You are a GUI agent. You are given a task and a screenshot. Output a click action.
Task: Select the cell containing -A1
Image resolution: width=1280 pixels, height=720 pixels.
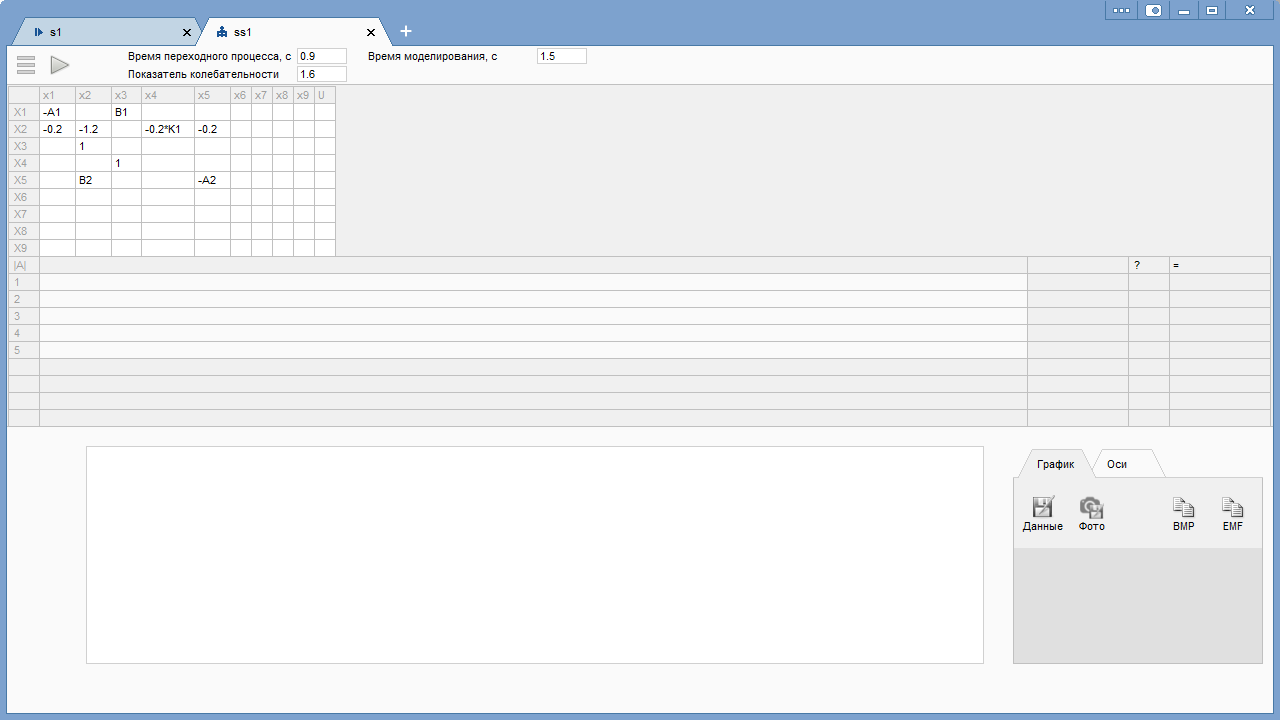click(x=58, y=112)
